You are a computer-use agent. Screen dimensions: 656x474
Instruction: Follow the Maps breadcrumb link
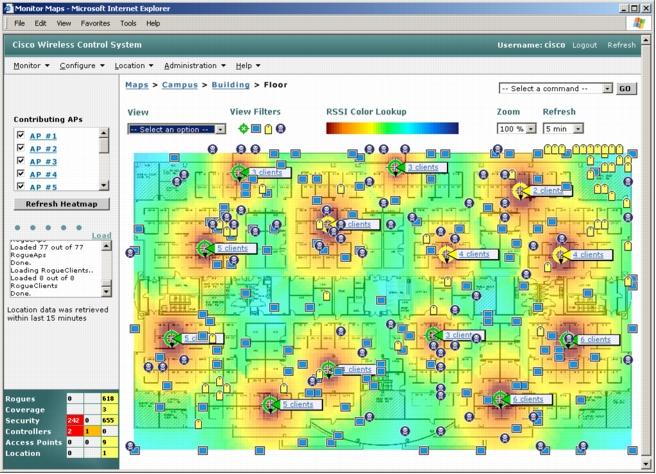pos(137,85)
